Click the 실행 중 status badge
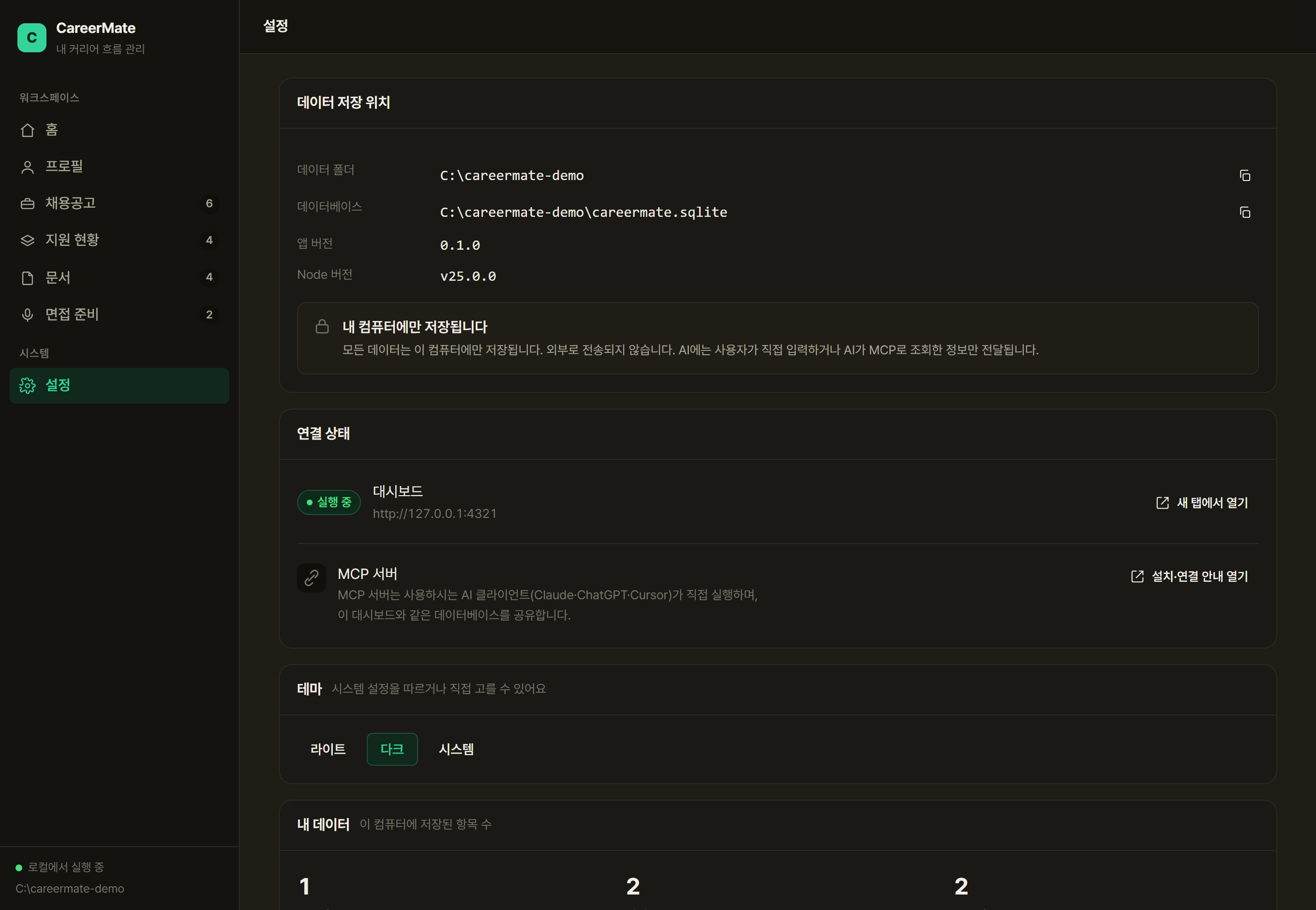This screenshot has width=1316, height=910. coord(329,502)
